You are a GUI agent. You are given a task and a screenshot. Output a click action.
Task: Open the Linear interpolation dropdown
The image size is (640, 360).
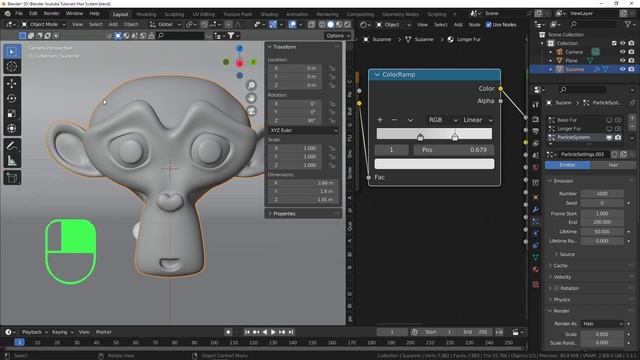478,120
